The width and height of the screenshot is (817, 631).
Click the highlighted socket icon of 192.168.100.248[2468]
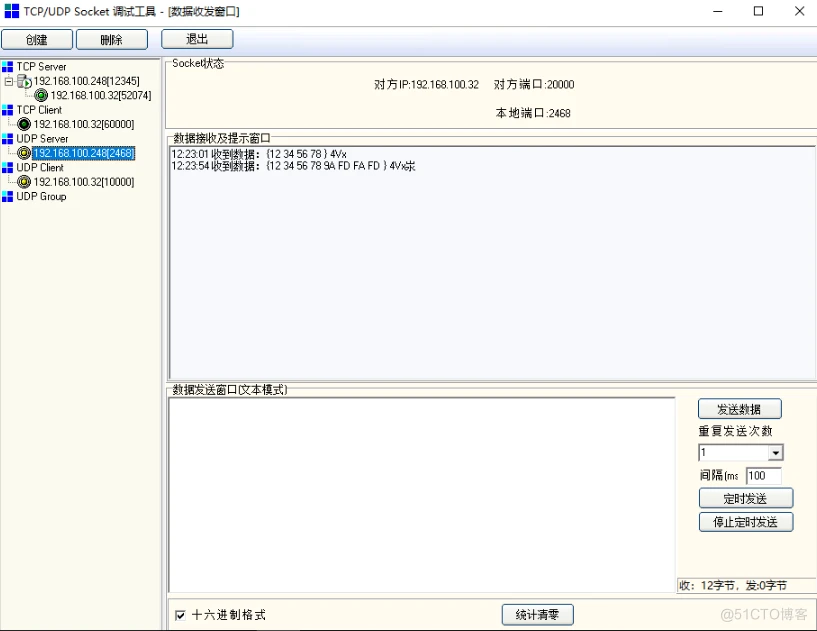pos(23,152)
